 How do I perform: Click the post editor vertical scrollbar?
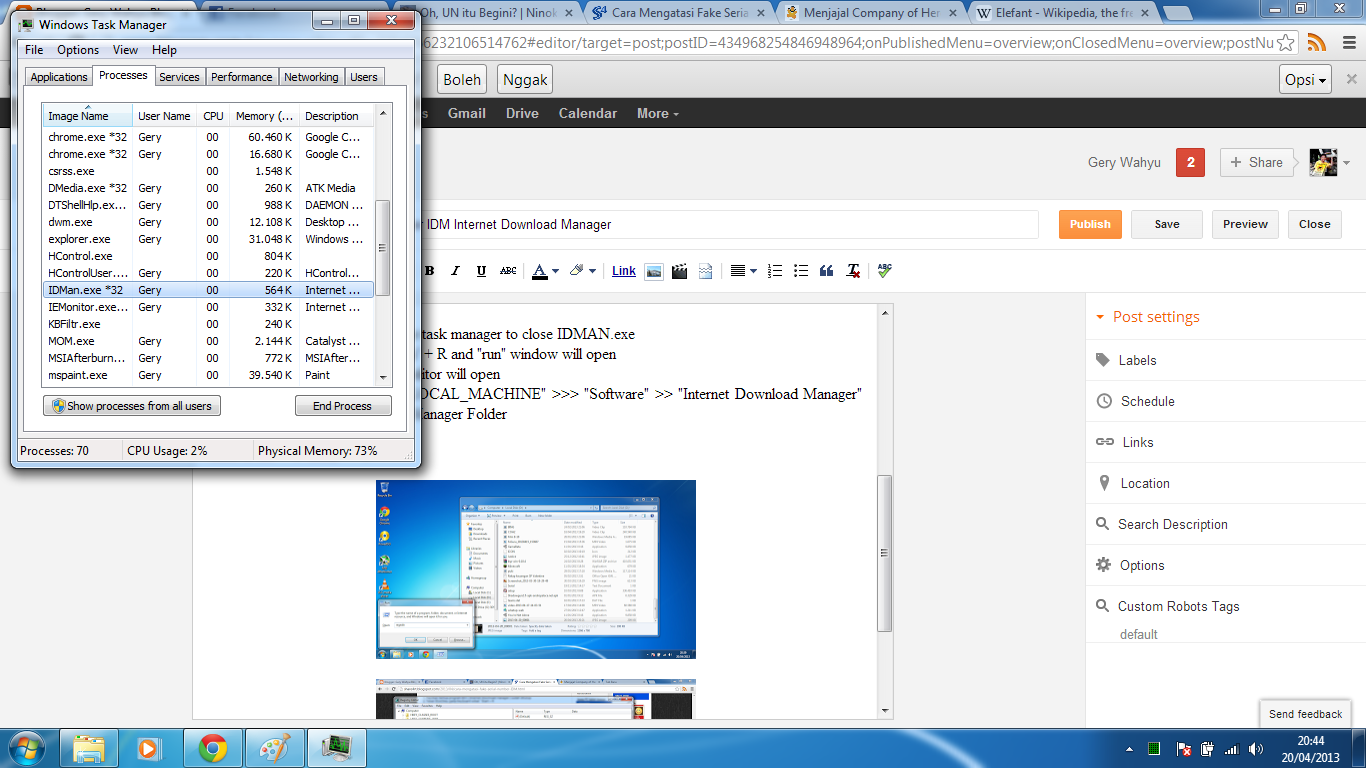coord(884,553)
